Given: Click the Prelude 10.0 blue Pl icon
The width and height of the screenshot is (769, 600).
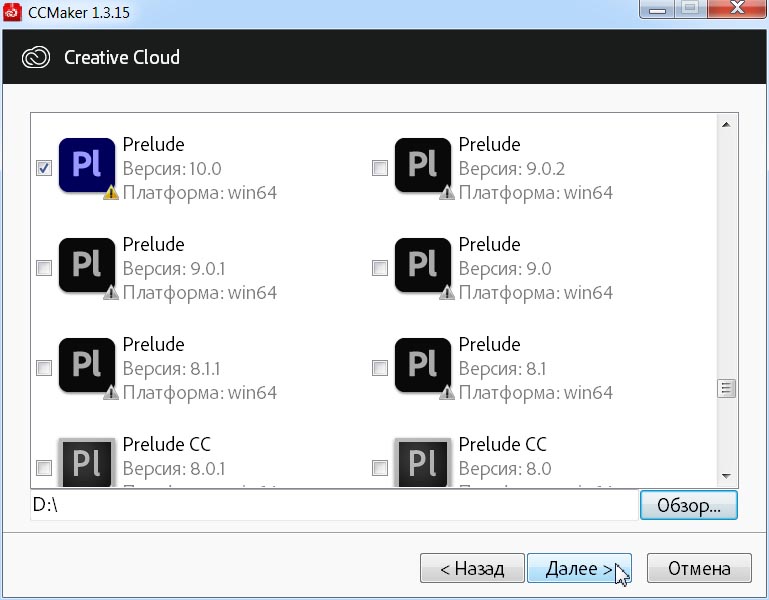Looking at the screenshot, I should coord(87,165).
